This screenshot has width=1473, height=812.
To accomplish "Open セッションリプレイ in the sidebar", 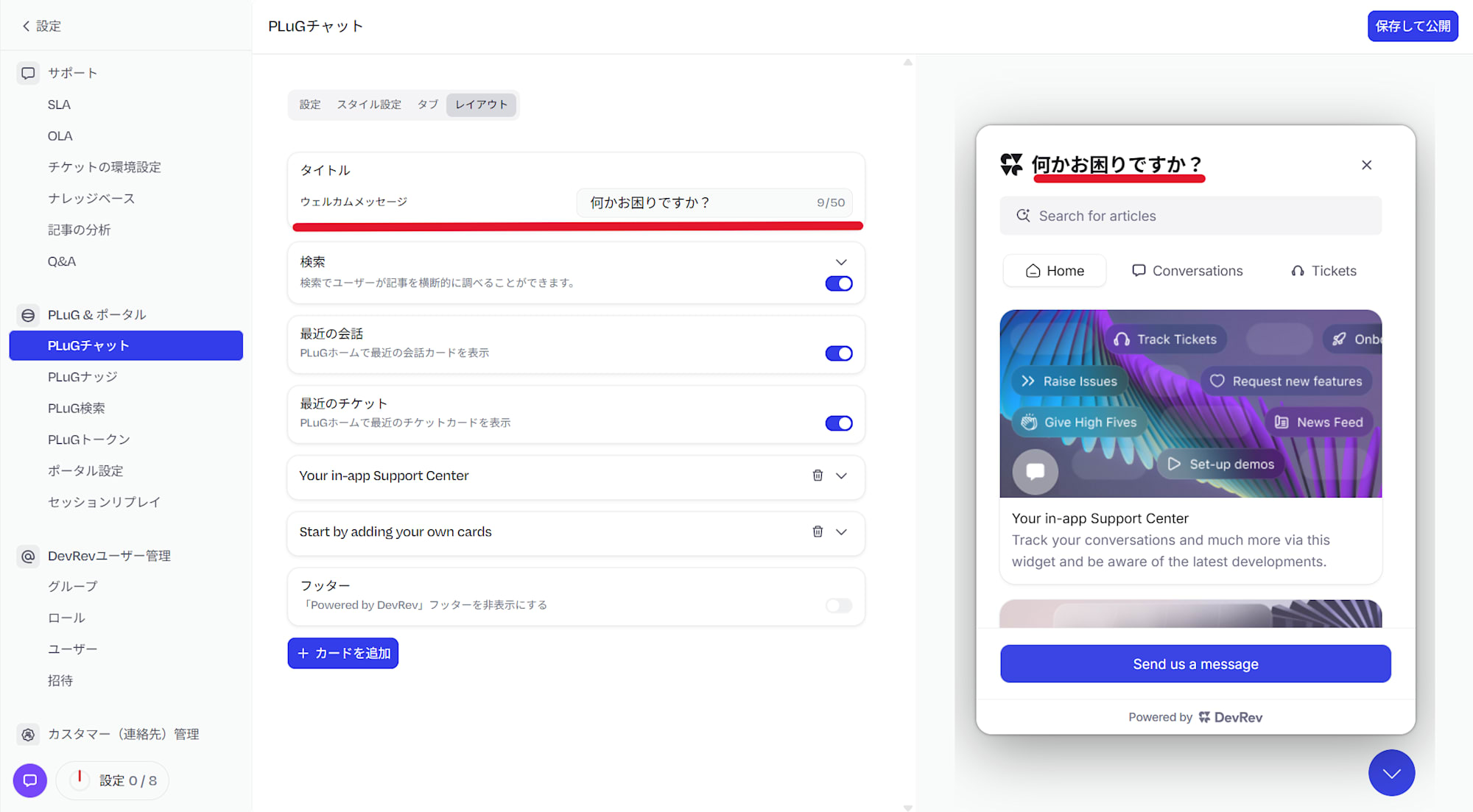I will point(104,502).
